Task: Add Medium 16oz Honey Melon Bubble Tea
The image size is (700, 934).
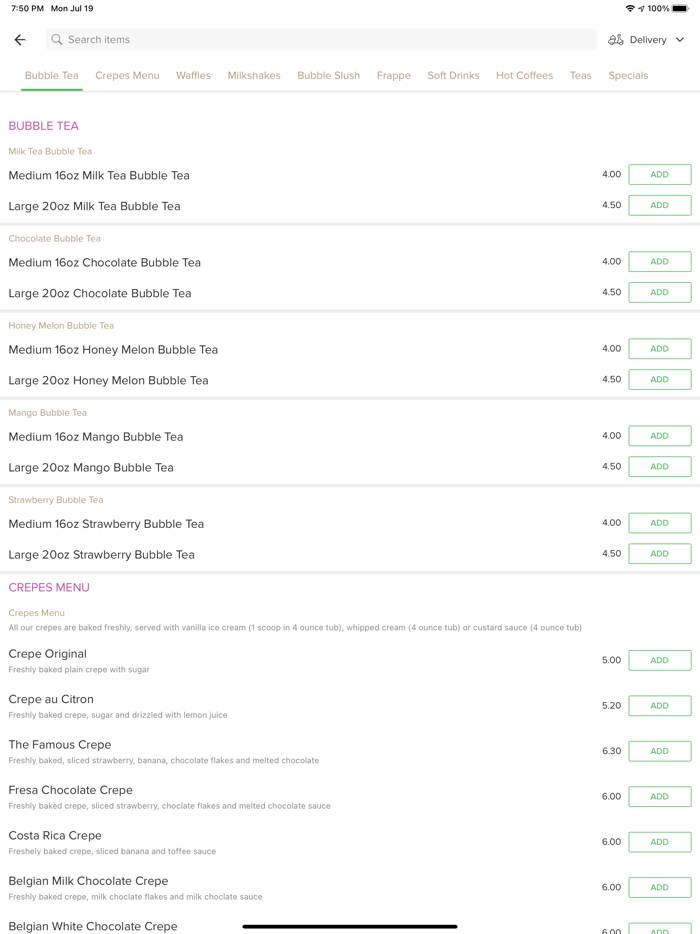Action: pos(659,349)
